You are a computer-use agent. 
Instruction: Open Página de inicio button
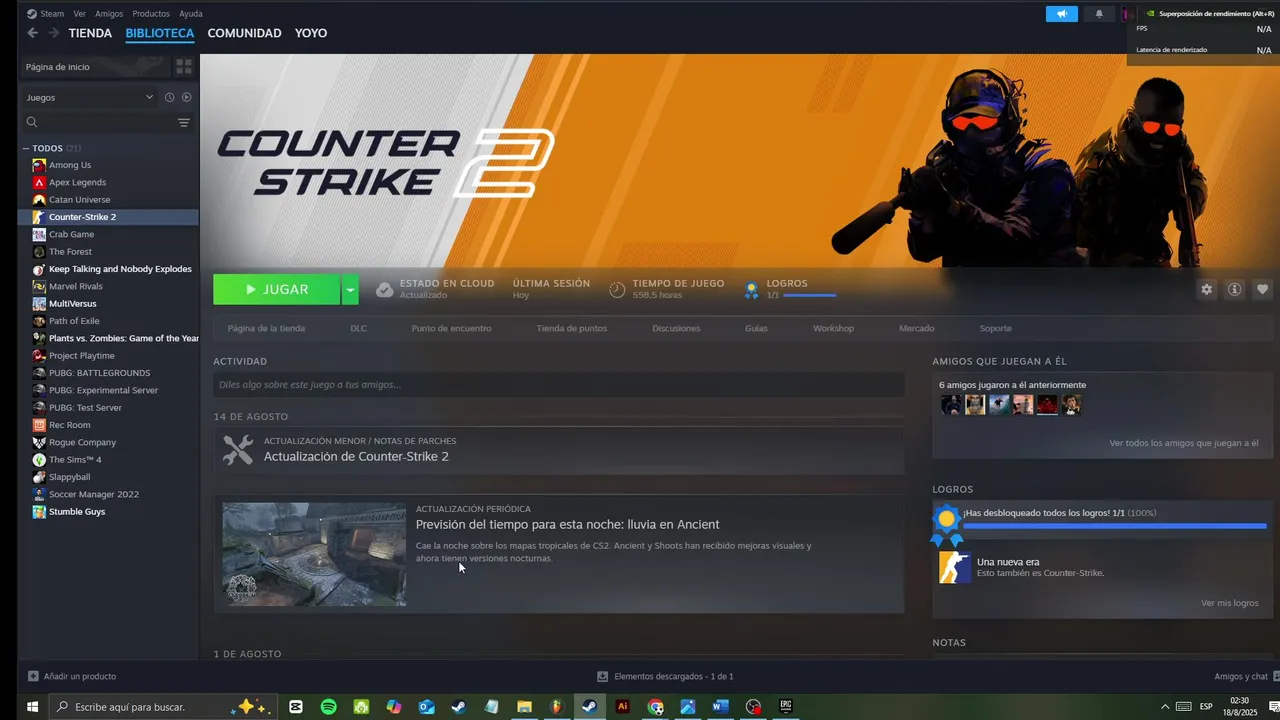[95, 67]
